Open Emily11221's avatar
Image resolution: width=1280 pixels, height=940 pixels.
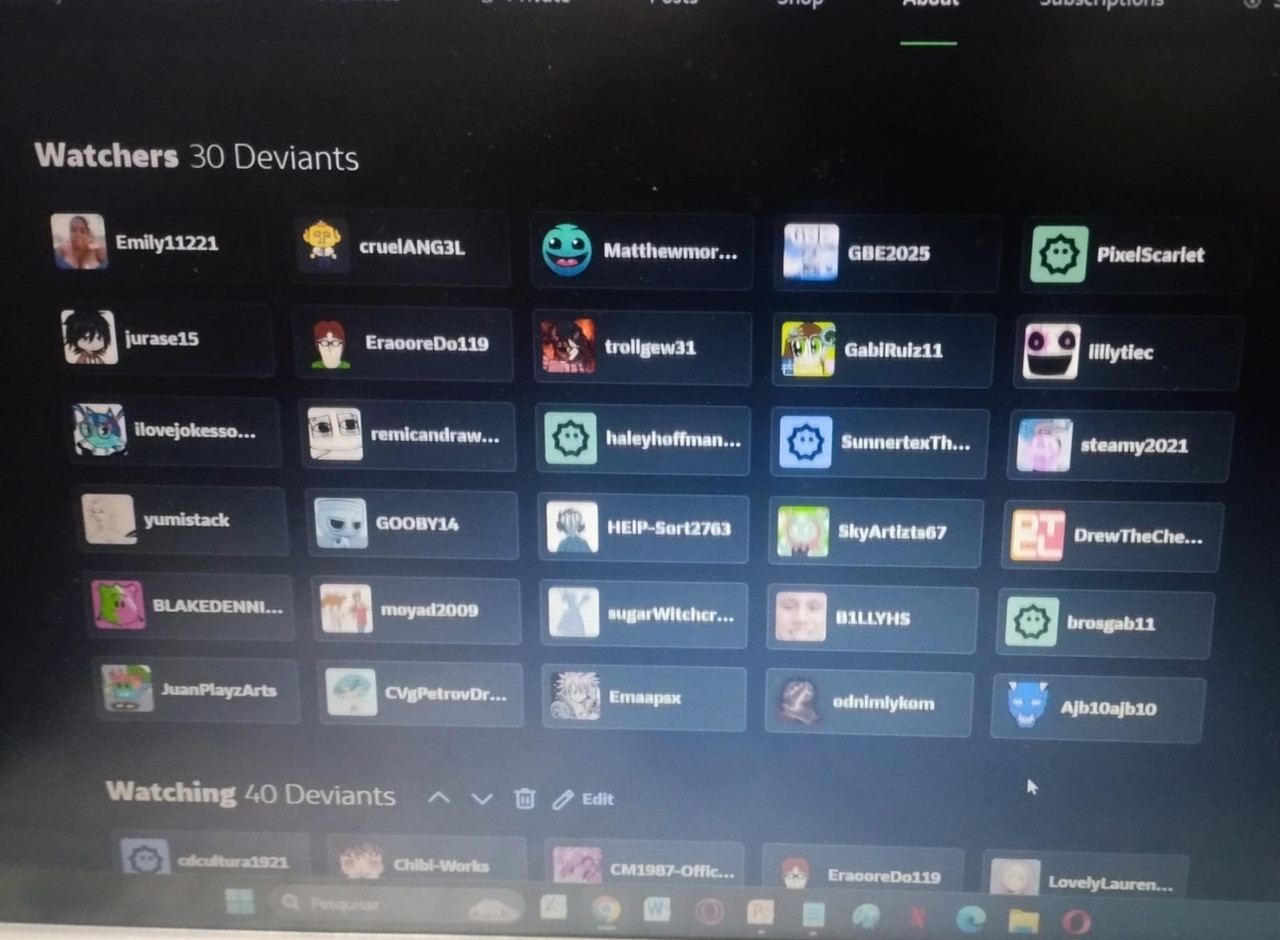point(79,241)
